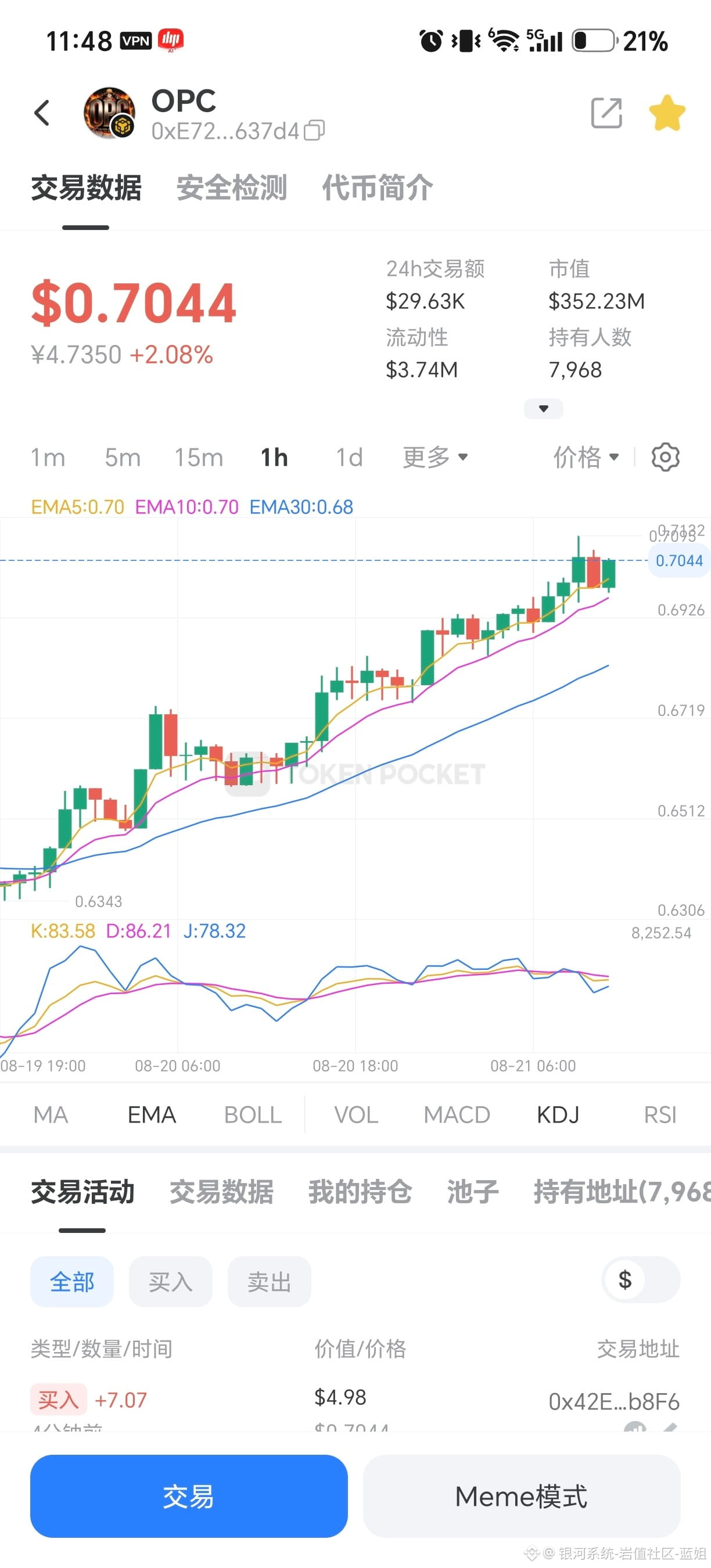Screen dimensions: 711x1568
Task: Tap the EMA30:0.68 legend label
Action: click(301, 507)
